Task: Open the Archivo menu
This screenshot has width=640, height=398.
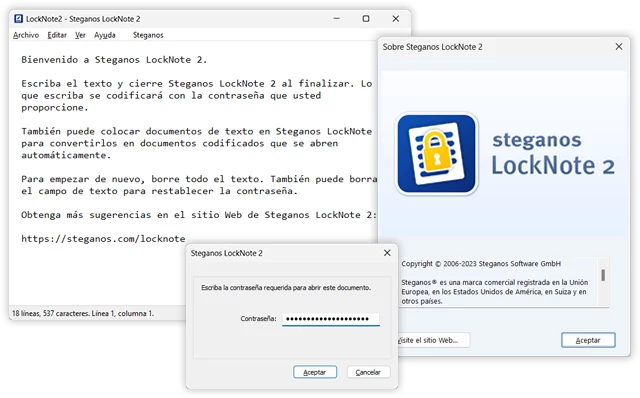Action: coord(26,35)
